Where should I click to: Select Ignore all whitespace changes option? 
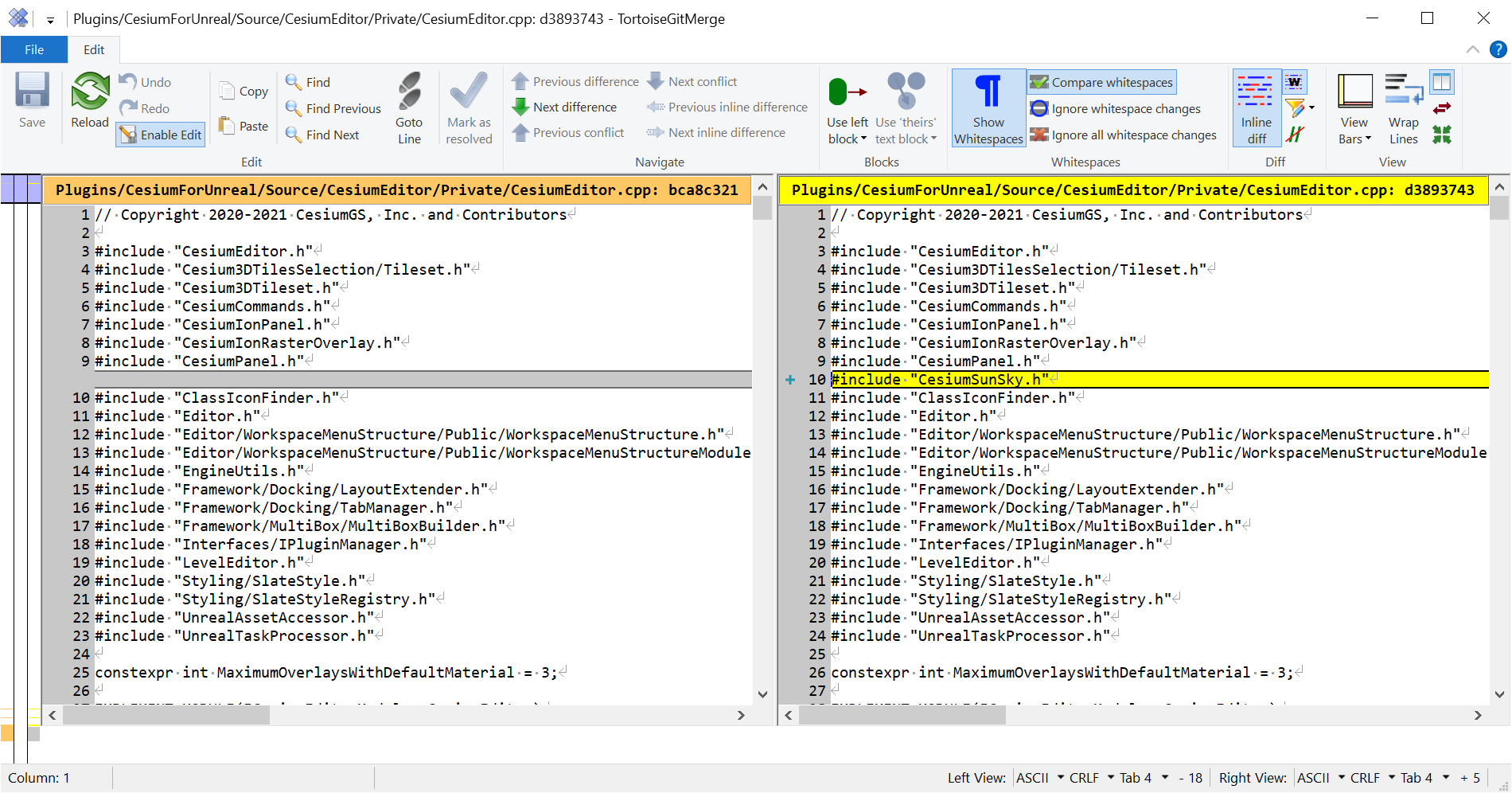1123,135
